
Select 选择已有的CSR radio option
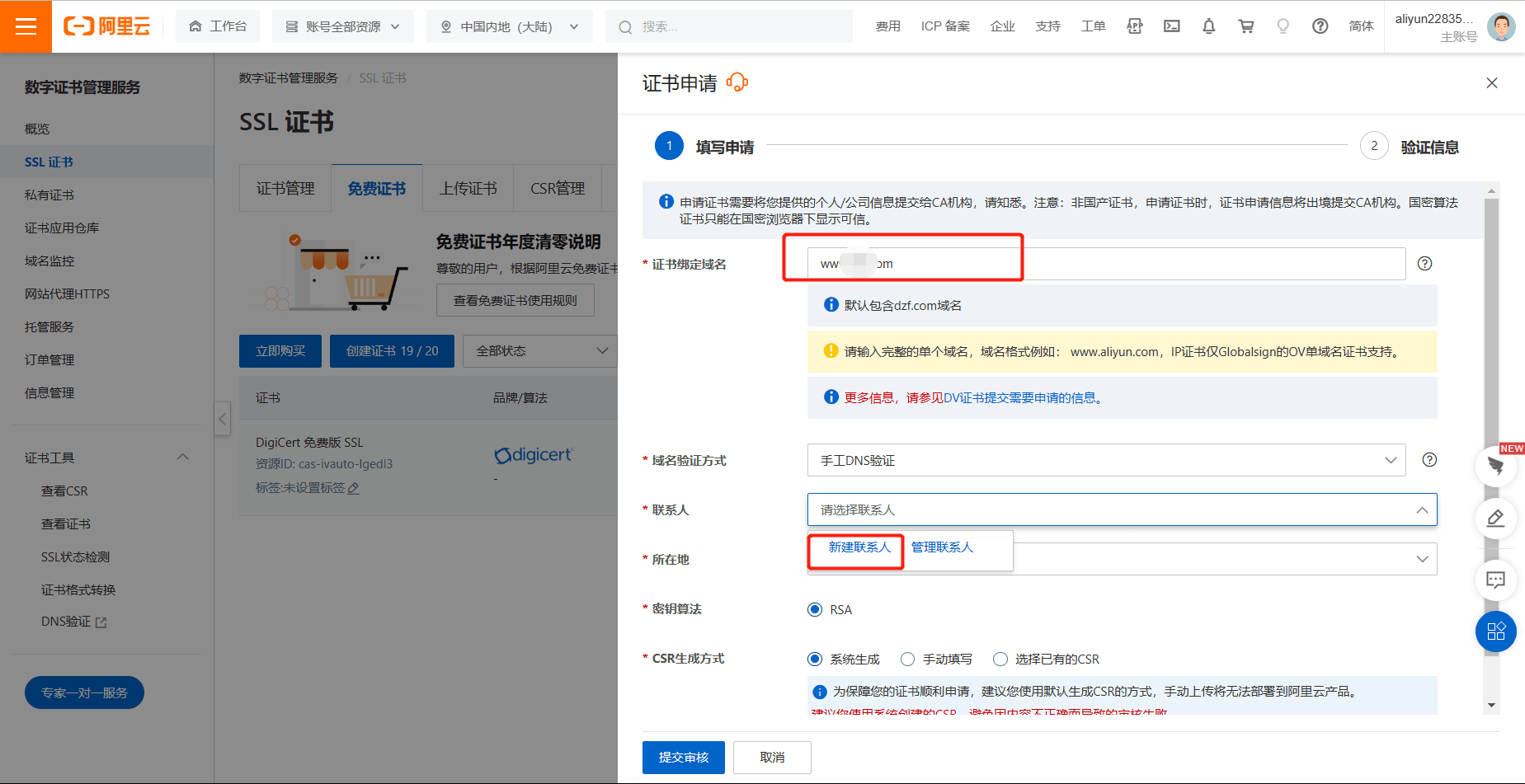(x=1000, y=659)
